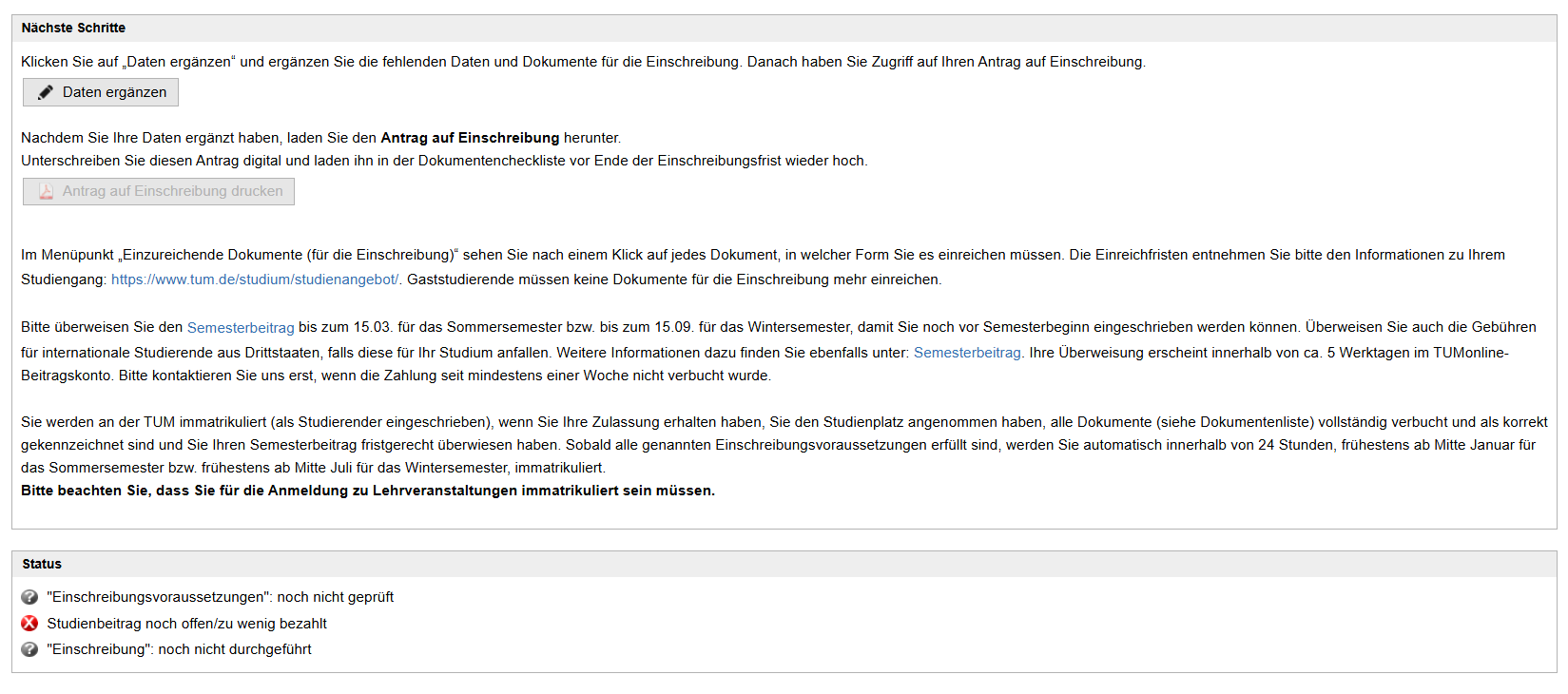This screenshot has height=694, width=1568.
Task: Select the Nächste Schritte heading
Action: pyautogui.click(x=73, y=28)
